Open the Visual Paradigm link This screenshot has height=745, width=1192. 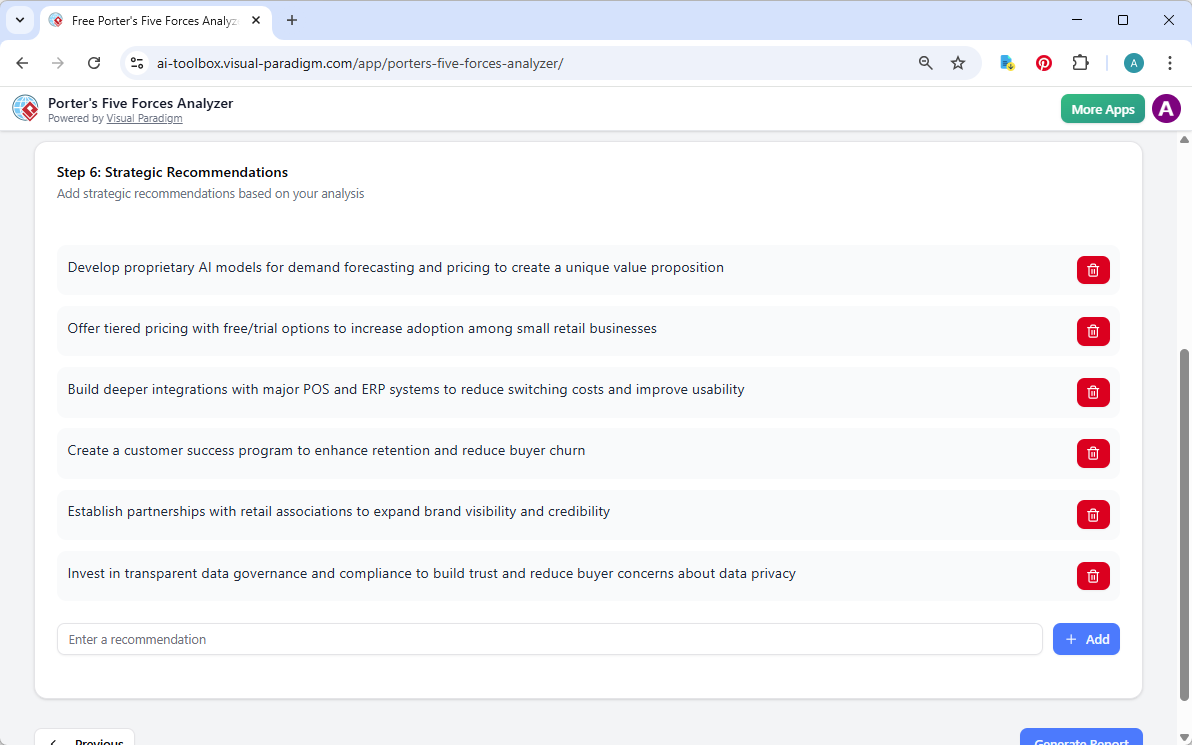coord(144,117)
